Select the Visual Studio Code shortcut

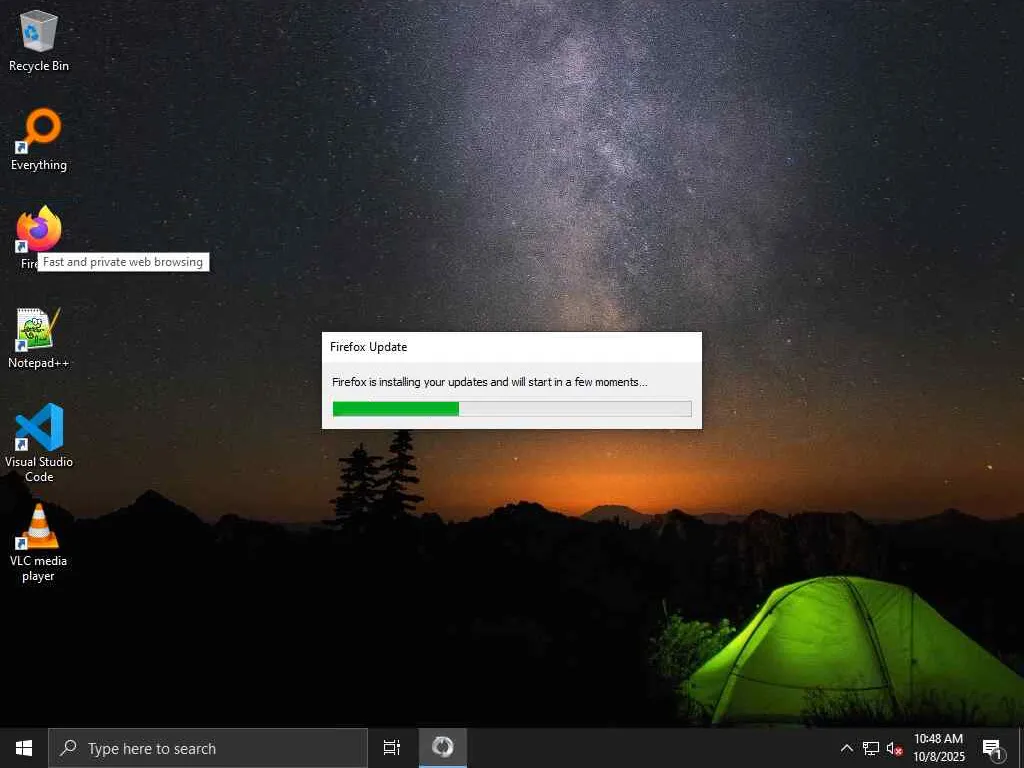tap(39, 443)
